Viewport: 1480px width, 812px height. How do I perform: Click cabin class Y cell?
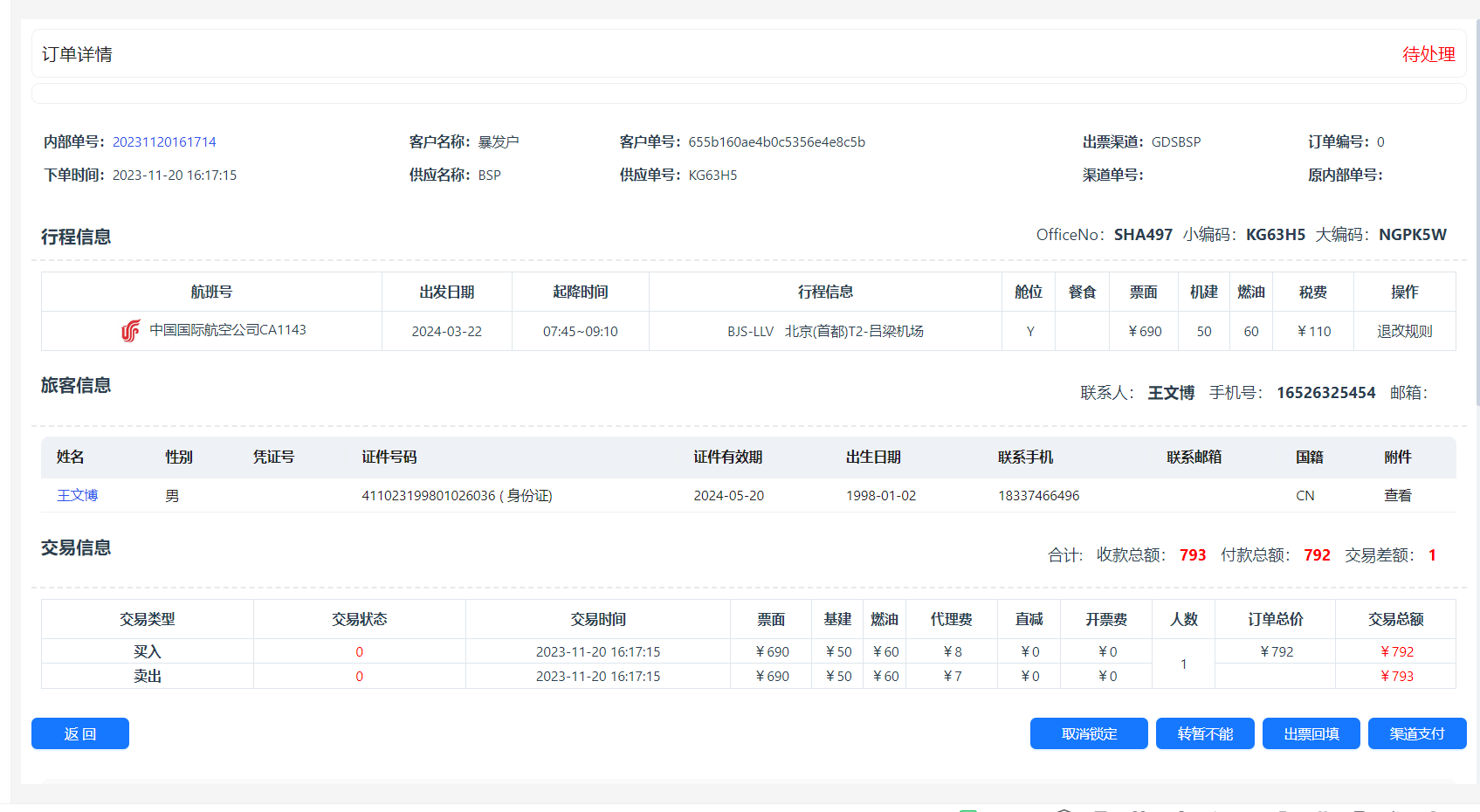pyautogui.click(x=1030, y=331)
